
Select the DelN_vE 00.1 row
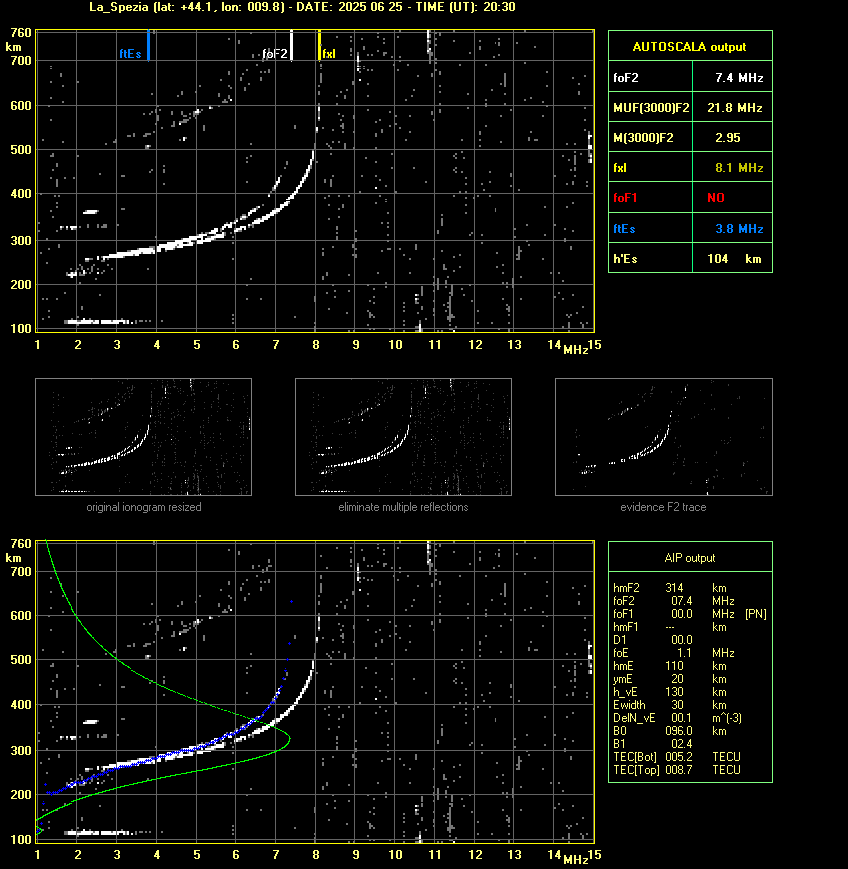click(x=677, y=718)
